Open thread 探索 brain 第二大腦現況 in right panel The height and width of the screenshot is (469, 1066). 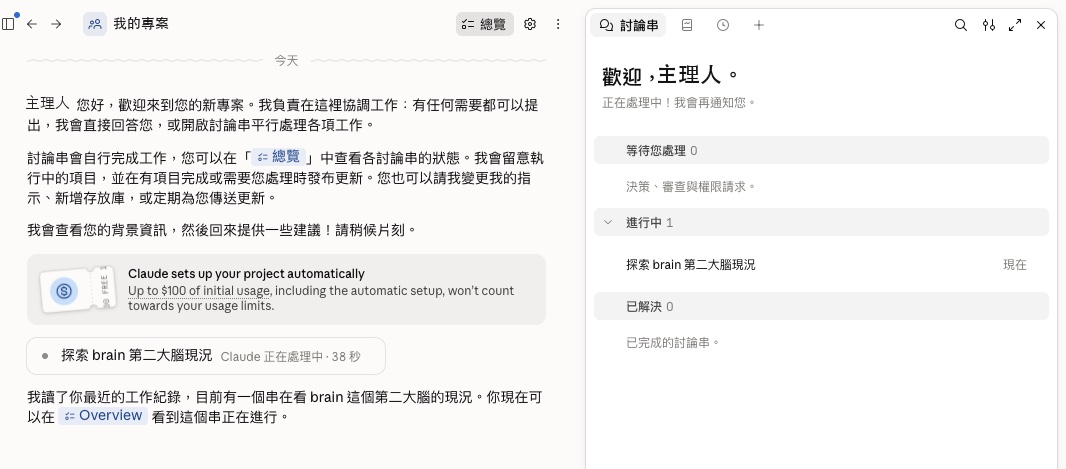(821, 264)
